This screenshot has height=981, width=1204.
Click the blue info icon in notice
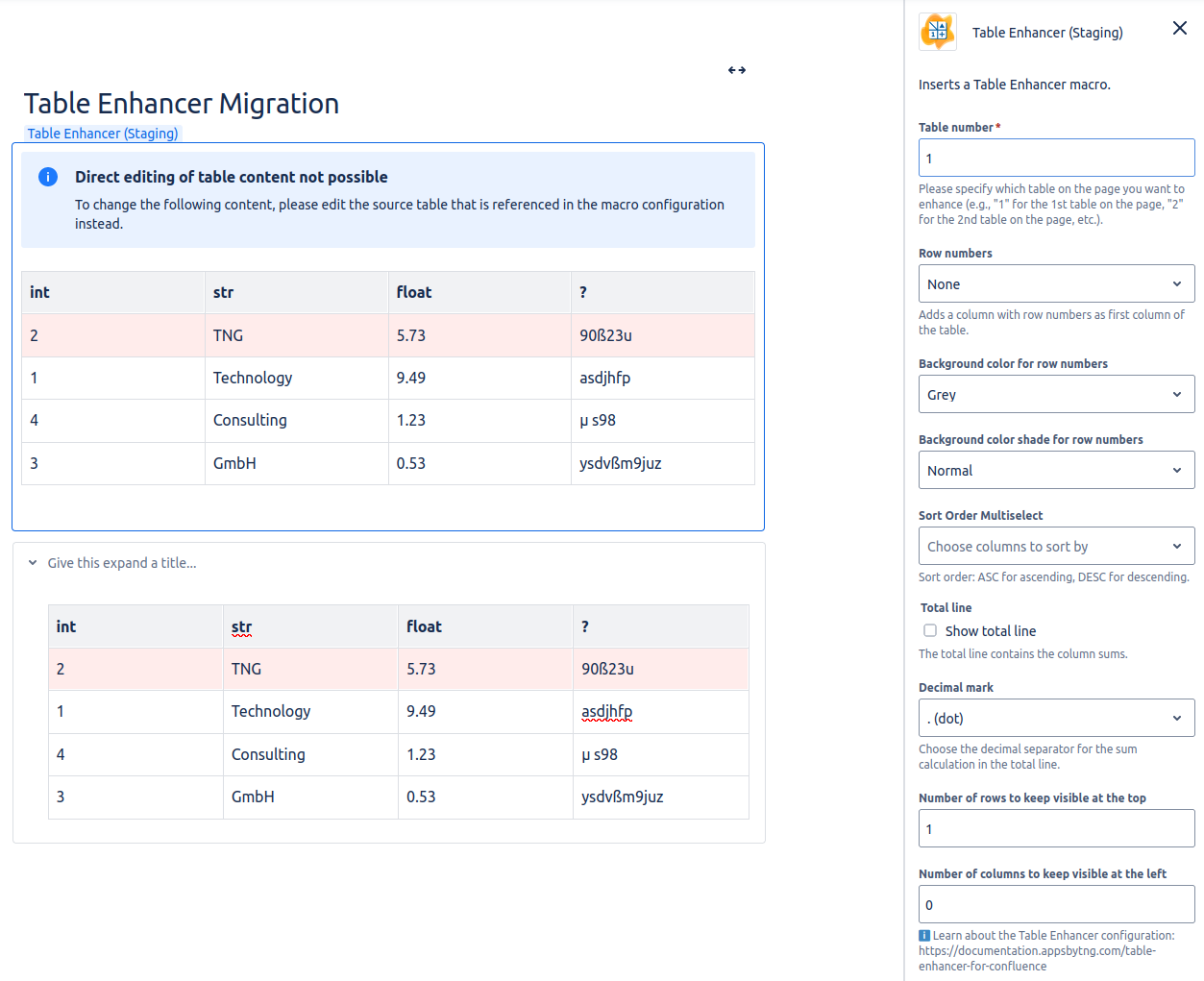pyautogui.click(x=48, y=177)
